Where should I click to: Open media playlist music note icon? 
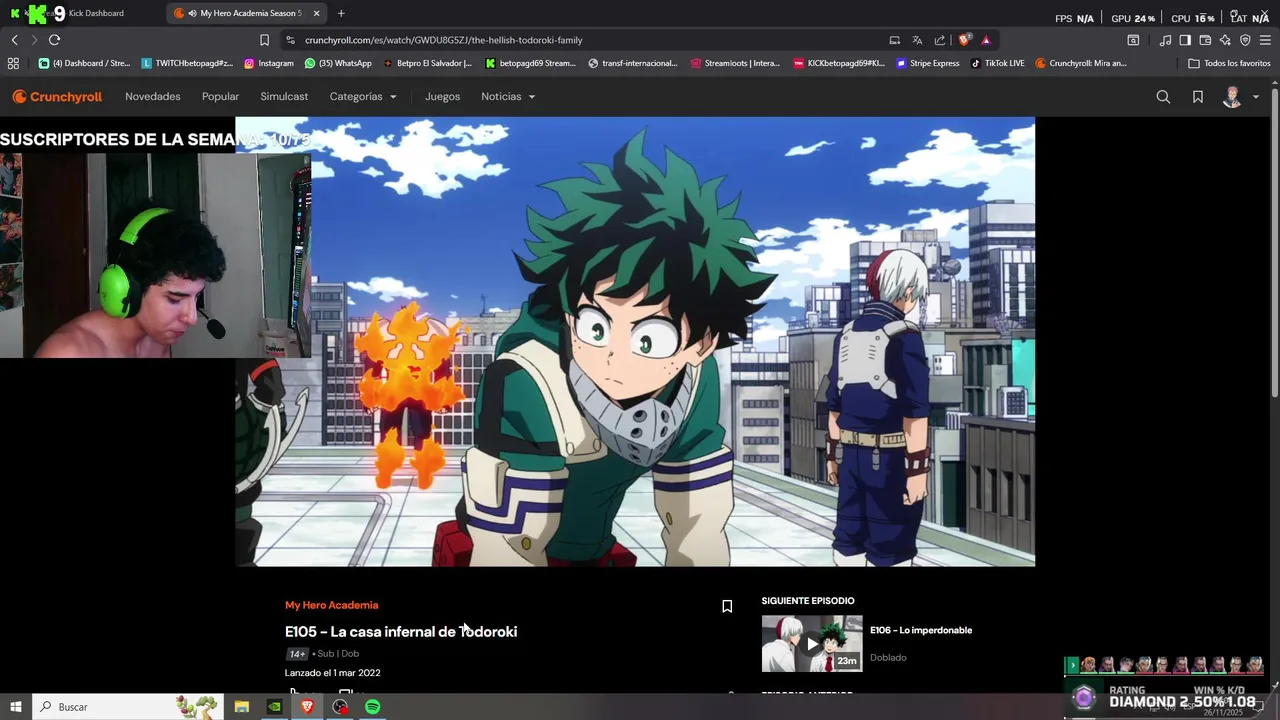(1165, 40)
